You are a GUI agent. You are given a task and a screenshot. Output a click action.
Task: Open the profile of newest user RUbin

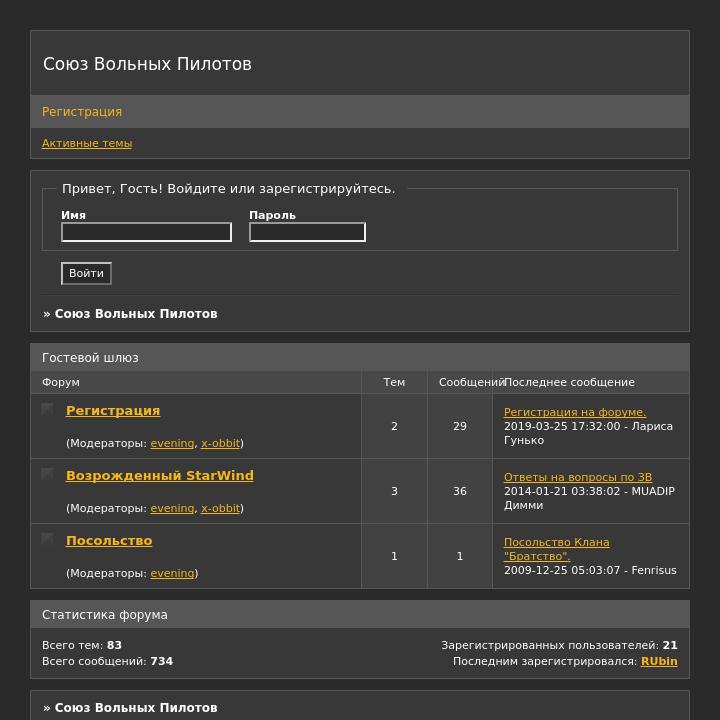(x=659, y=661)
